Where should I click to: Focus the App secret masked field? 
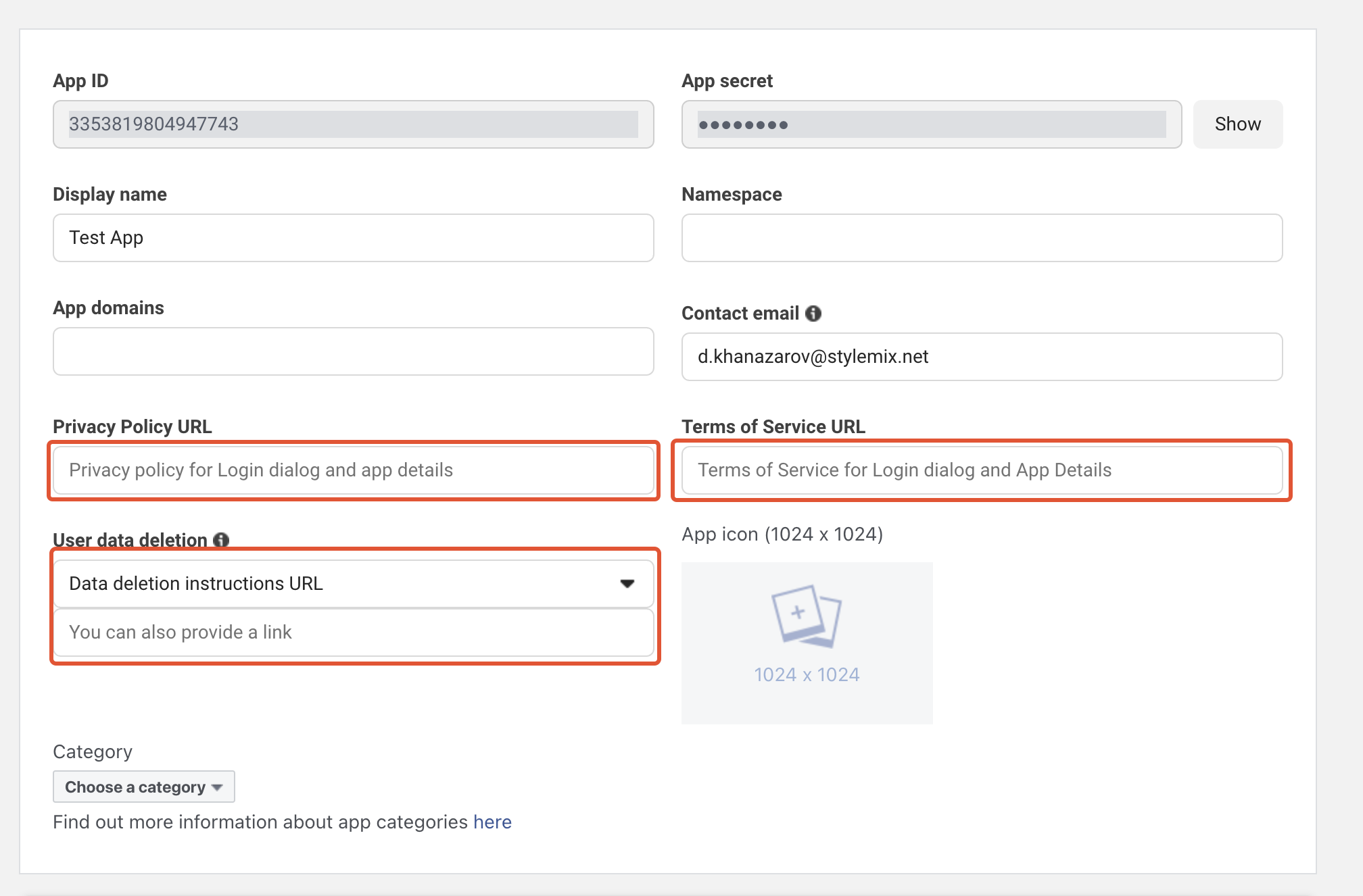click(931, 124)
